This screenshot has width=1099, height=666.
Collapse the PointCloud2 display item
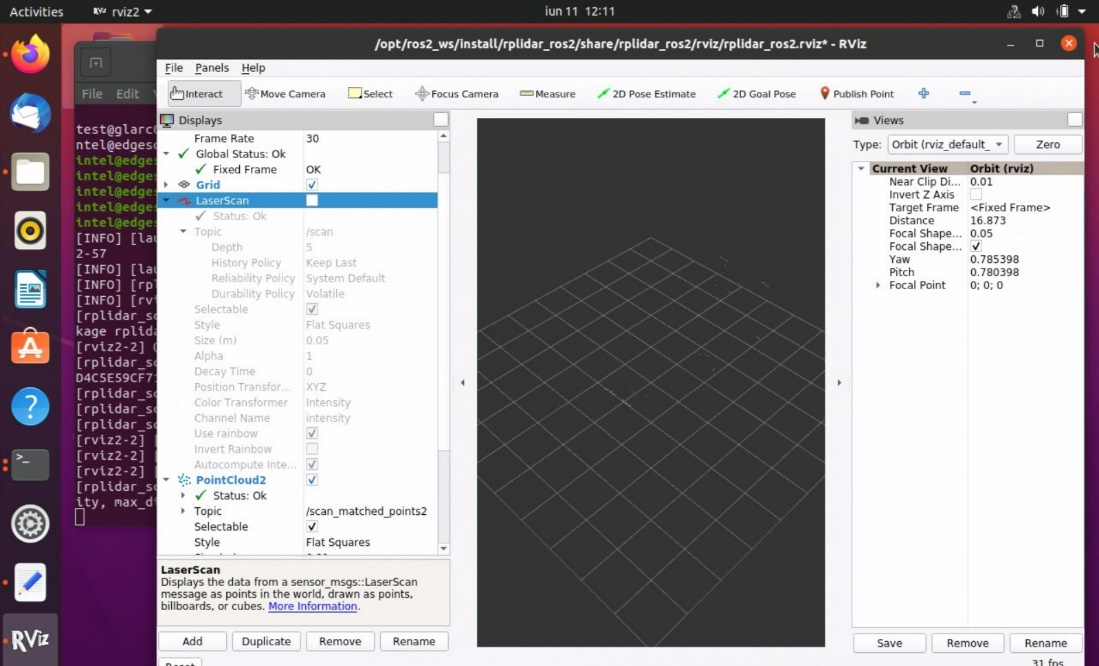[166, 480]
